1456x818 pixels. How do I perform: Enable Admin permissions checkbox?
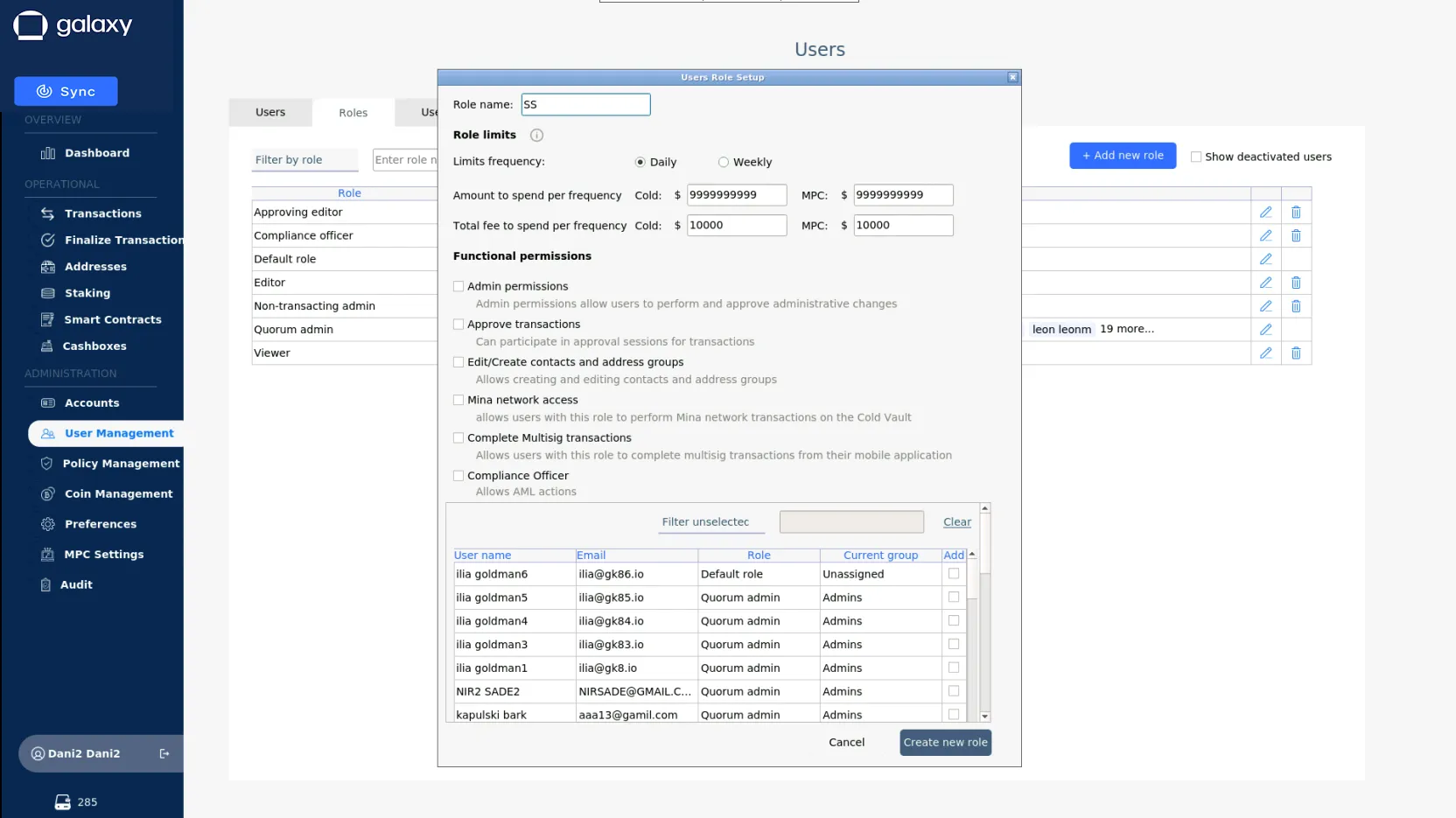click(458, 286)
